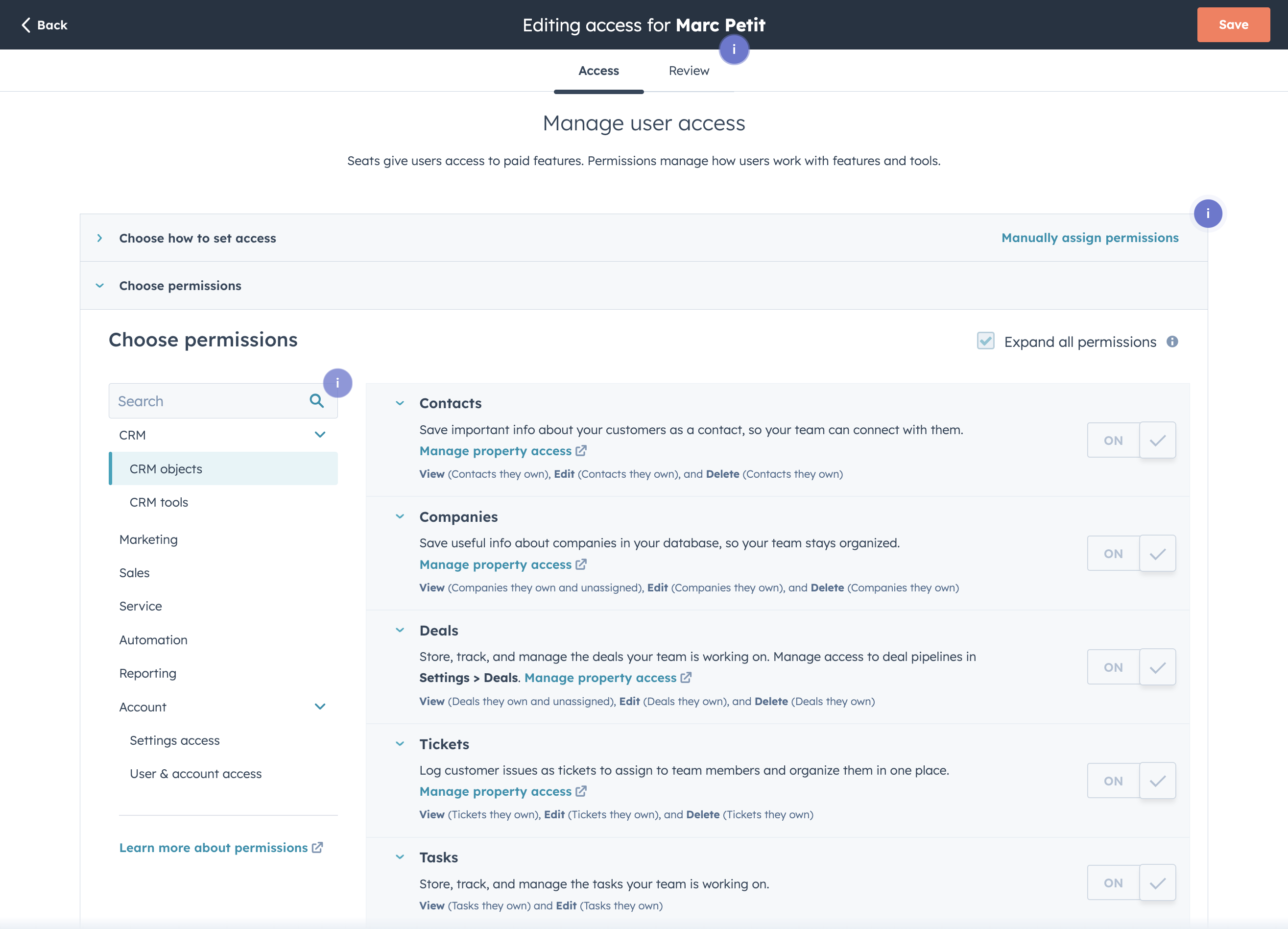Image resolution: width=1288 pixels, height=929 pixels.
Task: Toggle the Tasks ON switch
Action: click(x=1131, y=882)
